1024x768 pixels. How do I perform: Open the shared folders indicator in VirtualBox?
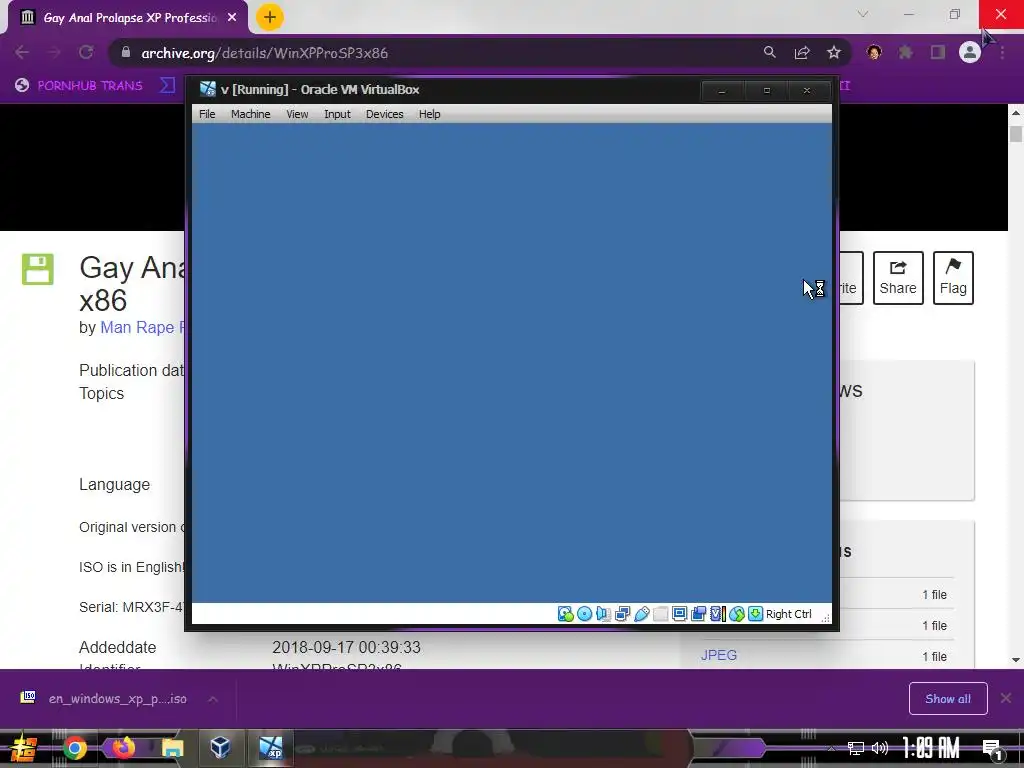pyautogui.click(x=660, y=614)
